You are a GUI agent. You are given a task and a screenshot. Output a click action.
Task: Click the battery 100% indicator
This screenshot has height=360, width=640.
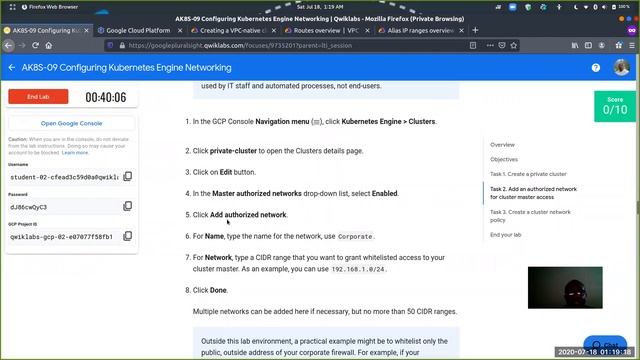(621, 7)
